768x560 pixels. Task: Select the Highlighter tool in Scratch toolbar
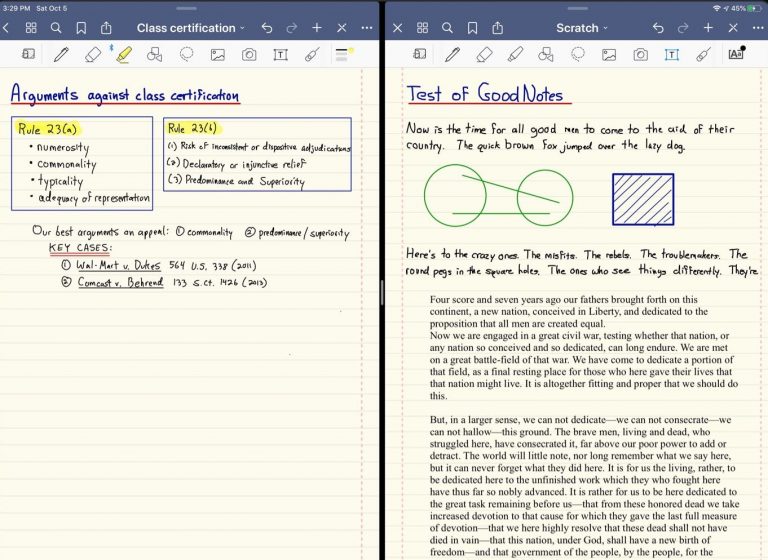[515, 54]
